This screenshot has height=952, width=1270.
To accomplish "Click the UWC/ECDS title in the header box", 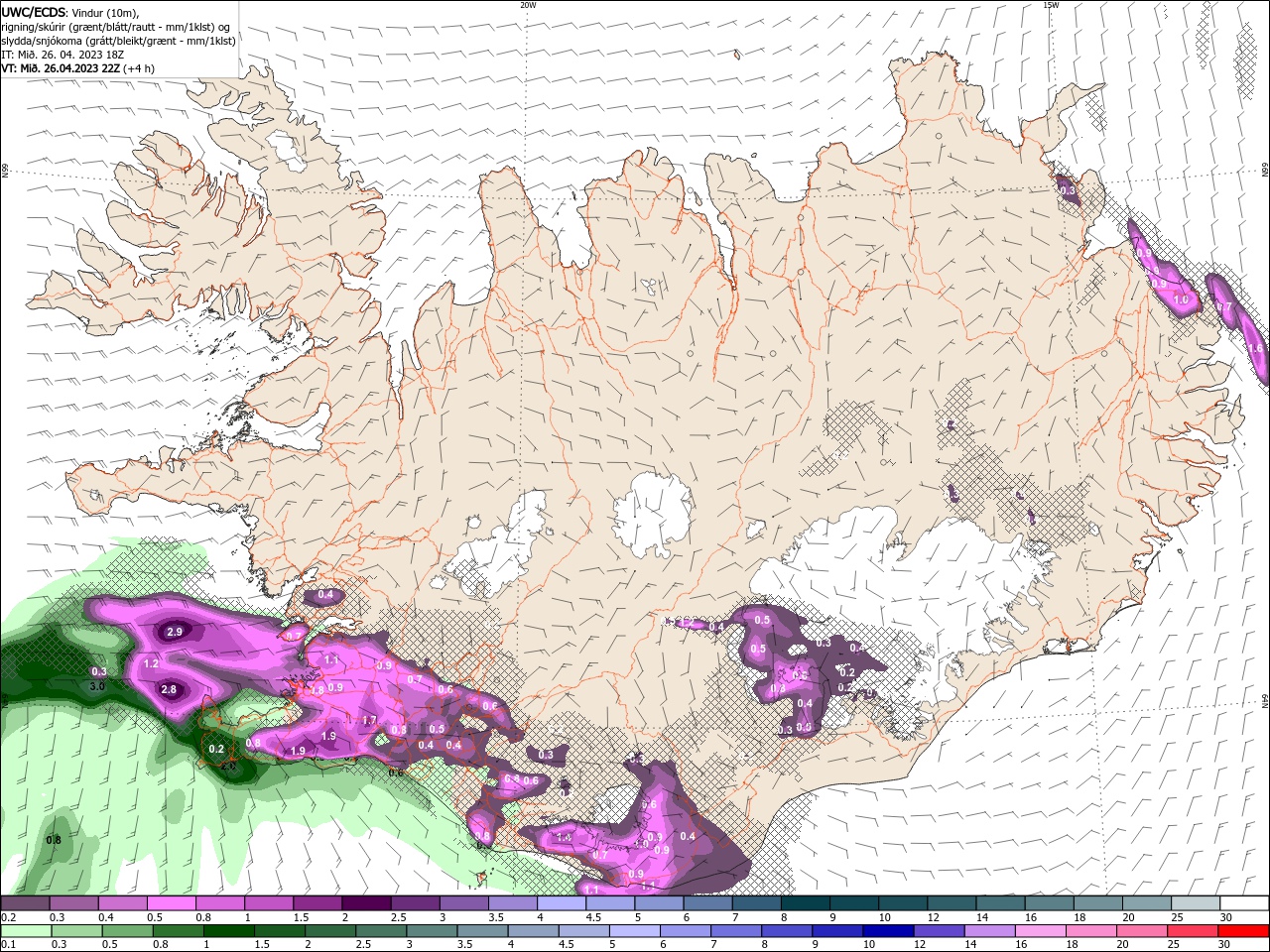I will [x=34, y=12].
